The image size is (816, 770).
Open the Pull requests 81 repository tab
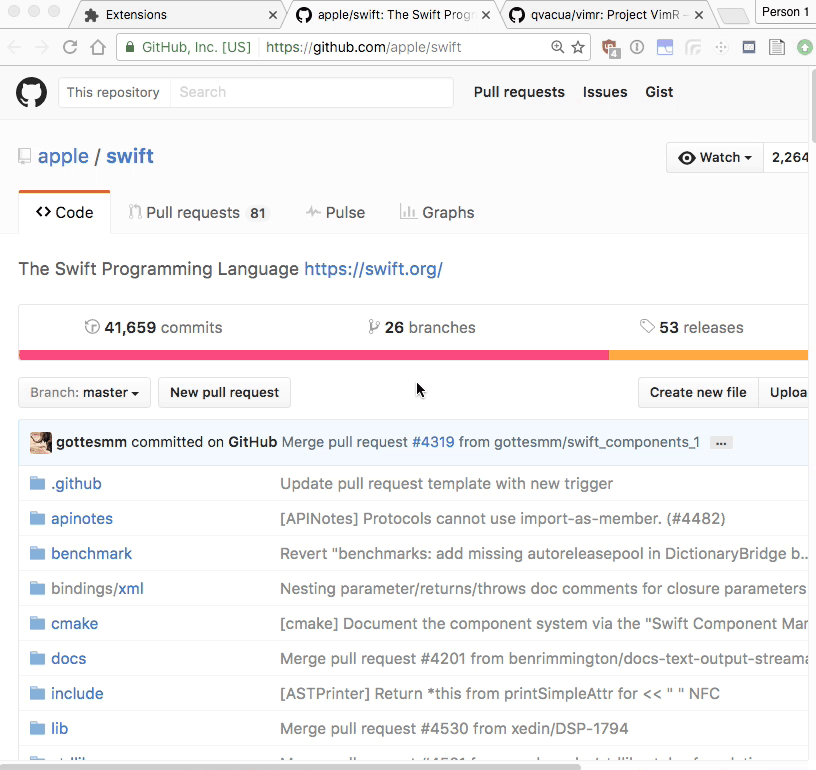pos(198,212)
